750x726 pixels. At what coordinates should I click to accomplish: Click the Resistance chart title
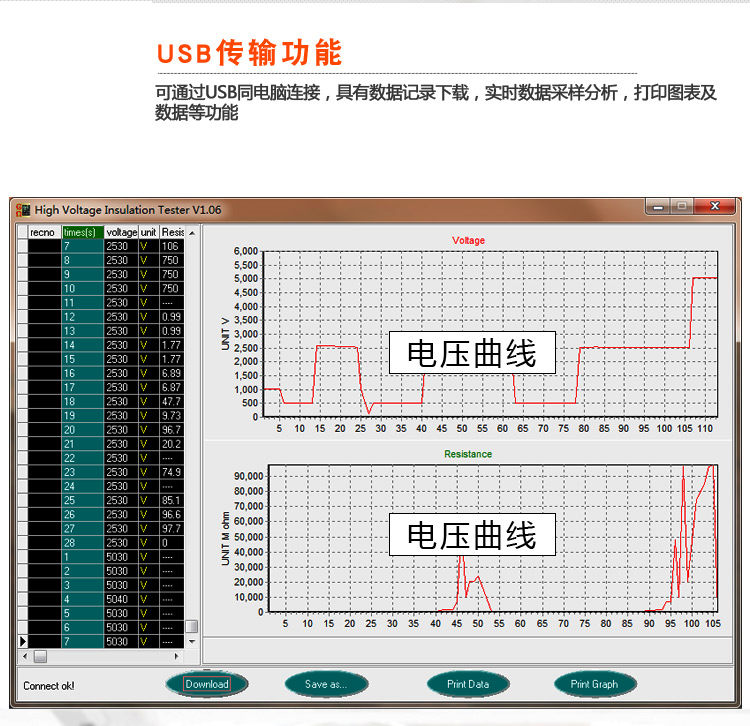tap(468, 454)
